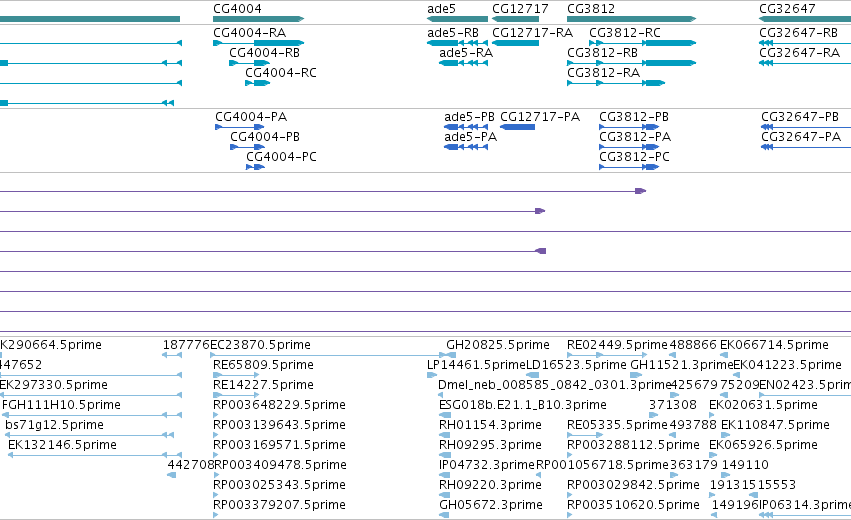Click EST FGH111H10.5prime

tap(61, 405)
